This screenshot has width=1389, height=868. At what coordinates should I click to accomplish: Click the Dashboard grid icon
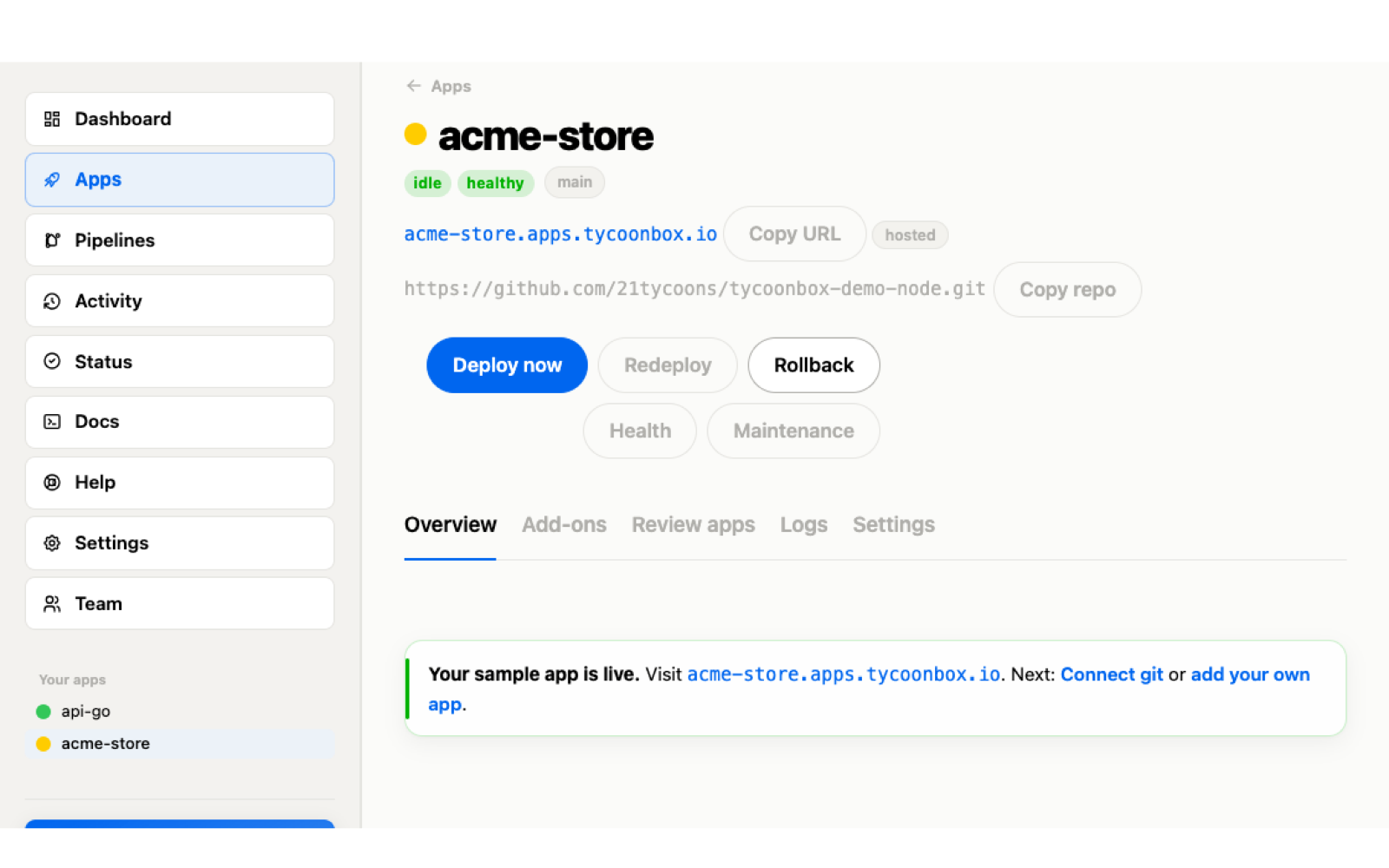[x=52, y=119]
